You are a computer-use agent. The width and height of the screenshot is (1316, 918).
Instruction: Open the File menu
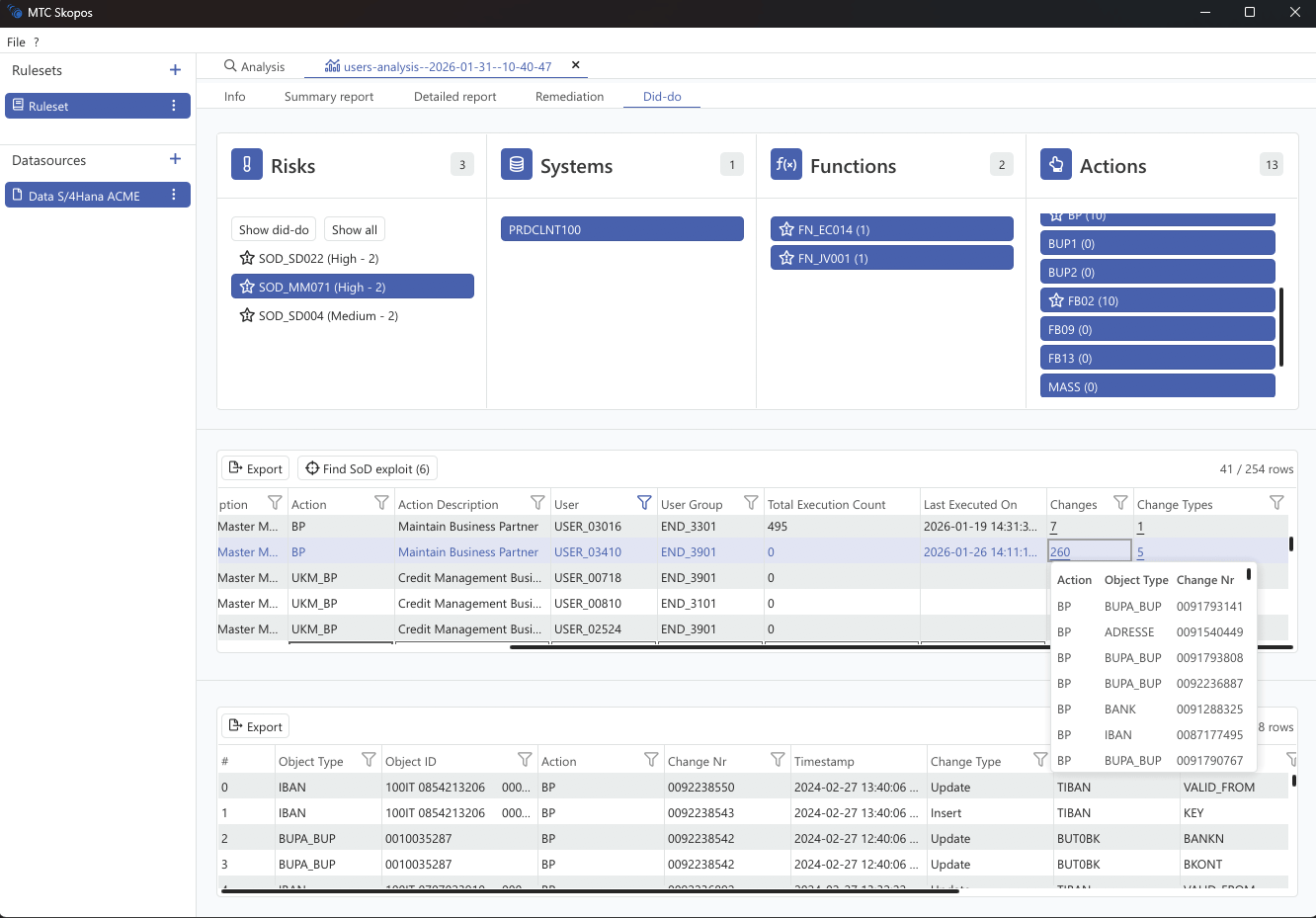(16, 42)
